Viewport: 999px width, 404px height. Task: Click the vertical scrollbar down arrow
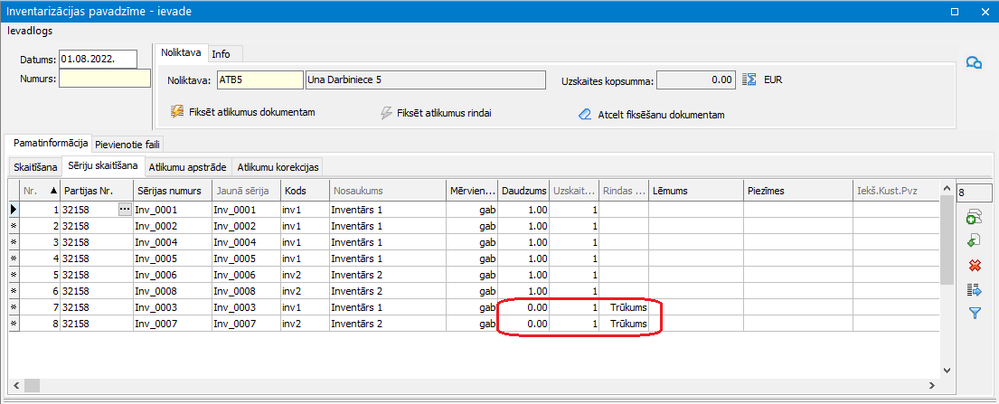[946, 370]
